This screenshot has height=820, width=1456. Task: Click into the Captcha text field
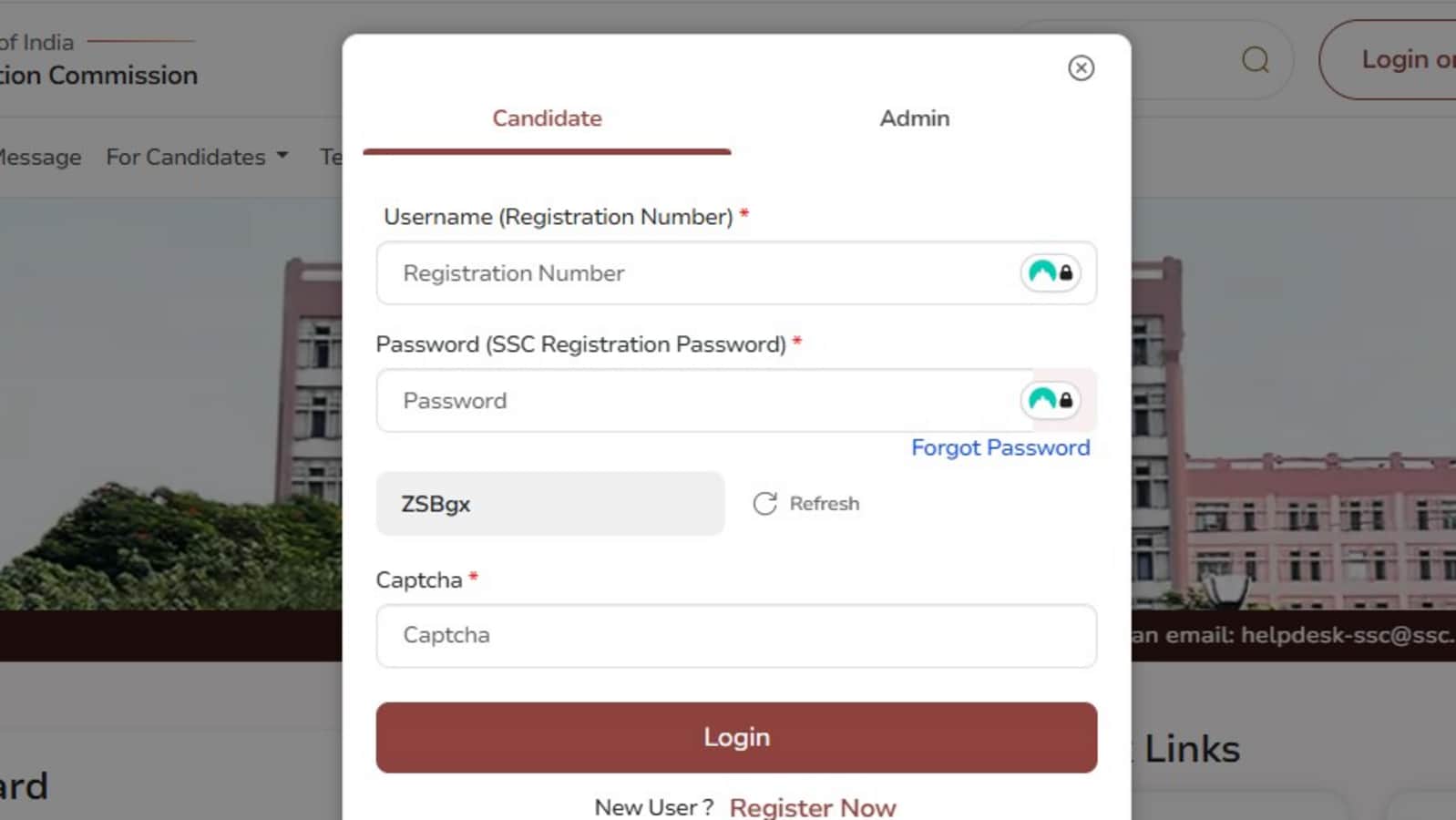736,635
